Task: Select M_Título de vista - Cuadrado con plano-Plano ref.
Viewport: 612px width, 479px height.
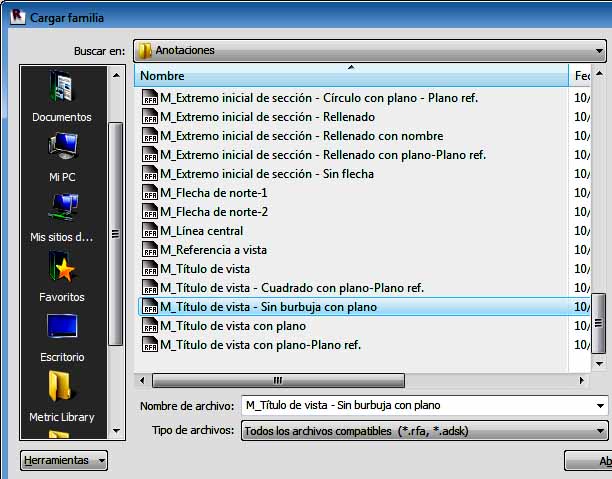Action: [292, 288]
